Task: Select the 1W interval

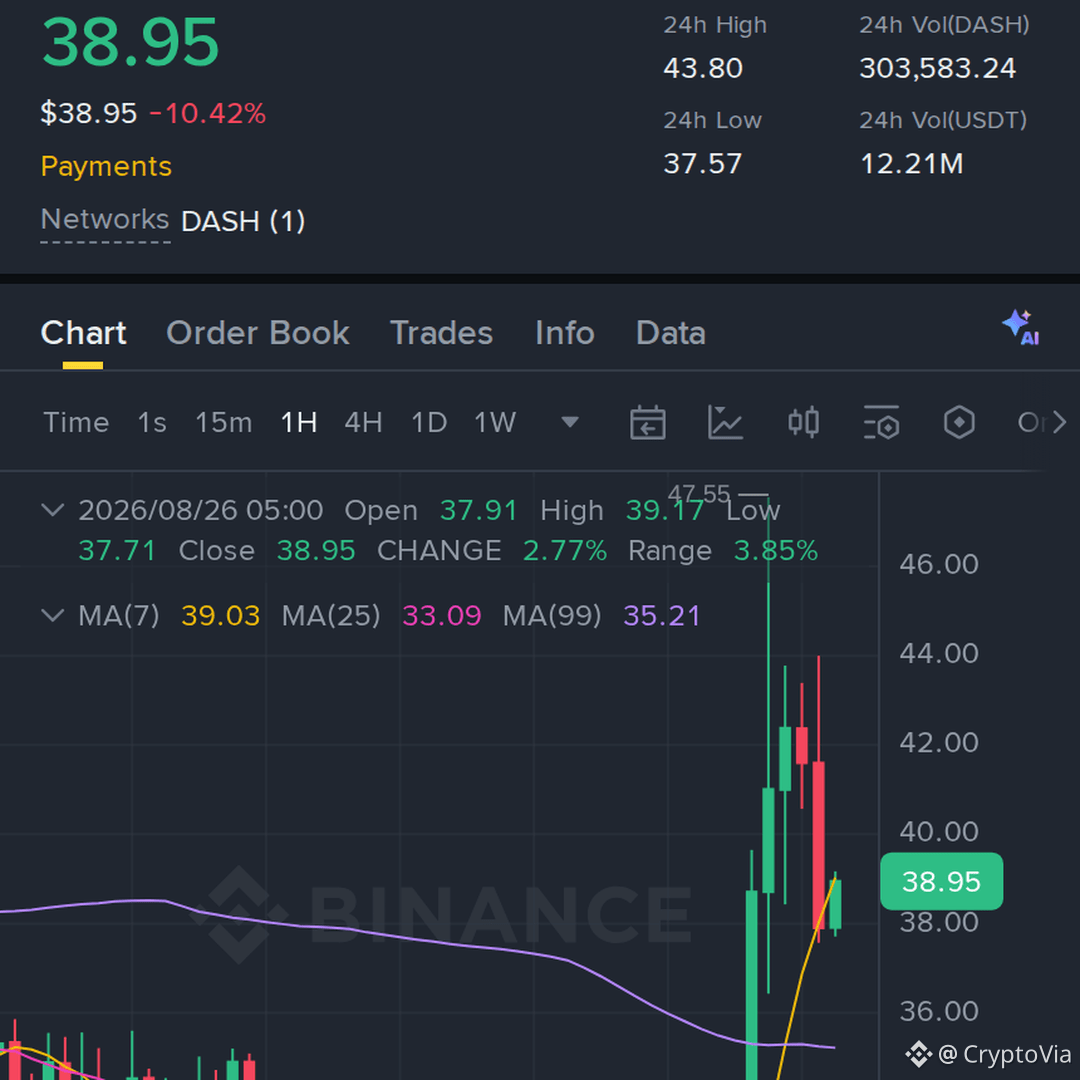Action: (495, 422)
